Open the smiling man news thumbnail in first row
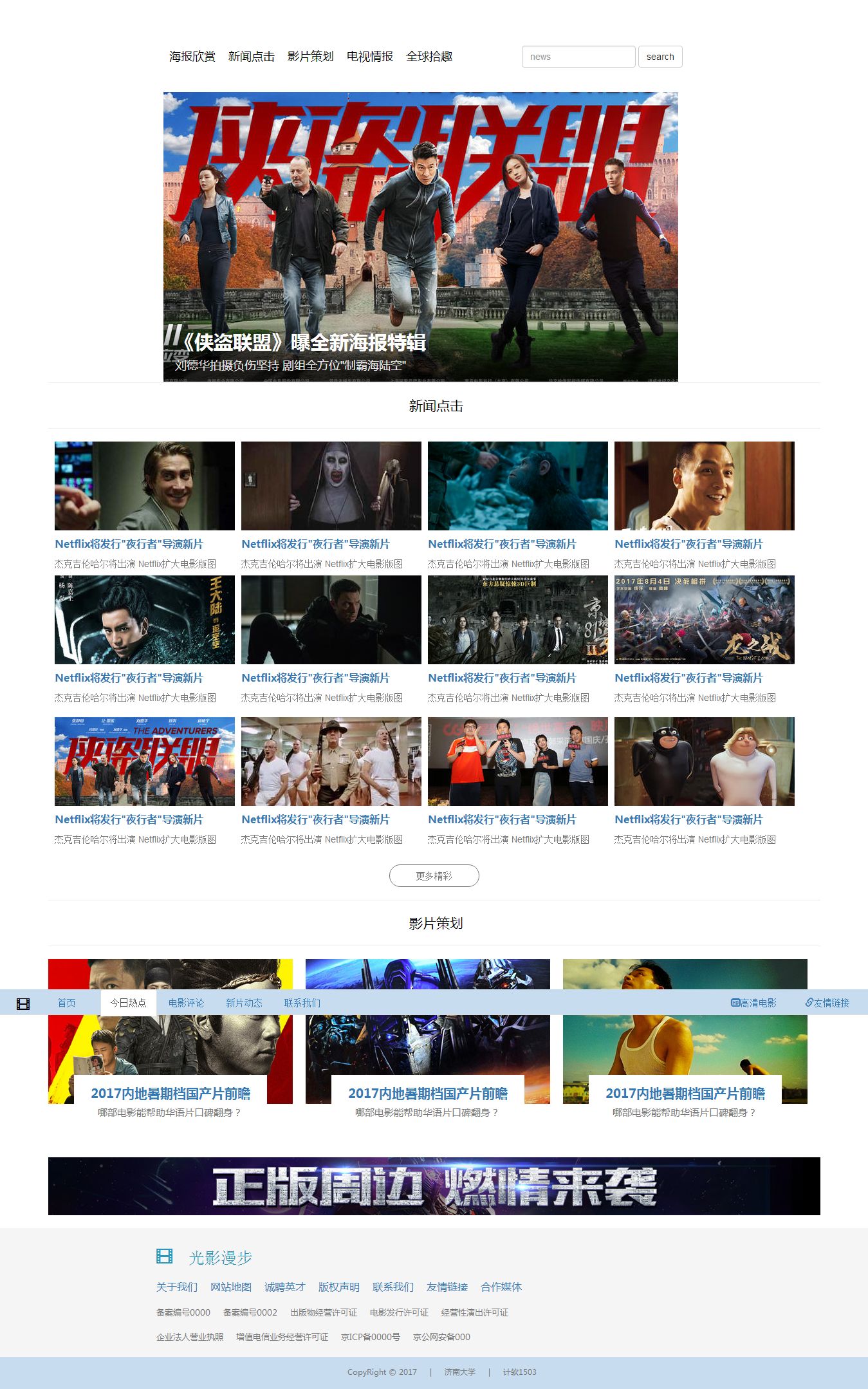Screen dimensions: 868x1389 coord(705,486)
